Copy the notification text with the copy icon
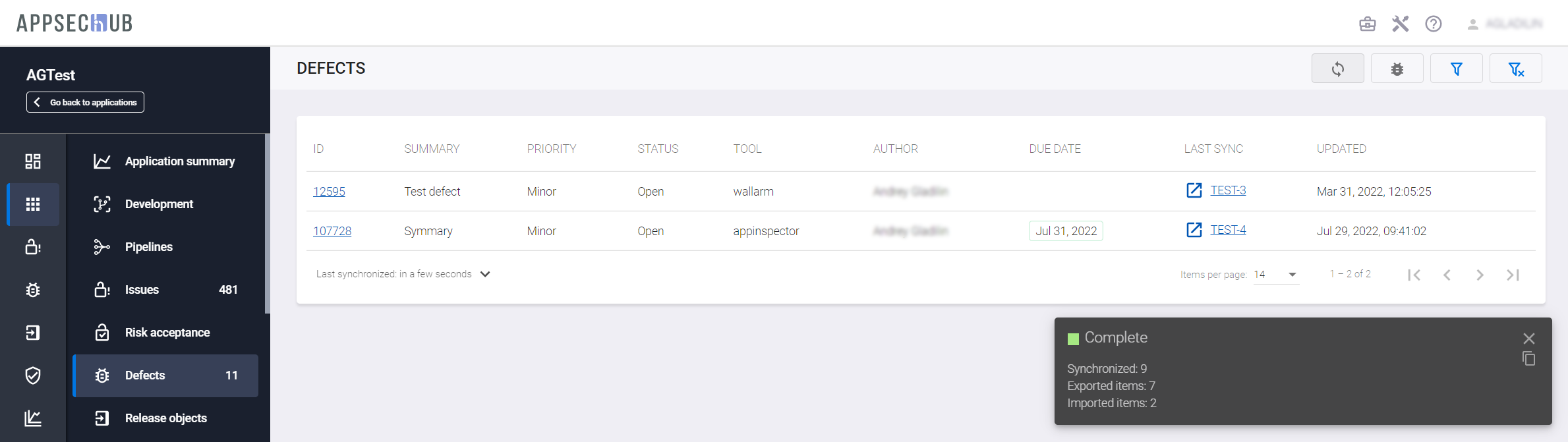 pyautogui.click(x=1528, y=359)
